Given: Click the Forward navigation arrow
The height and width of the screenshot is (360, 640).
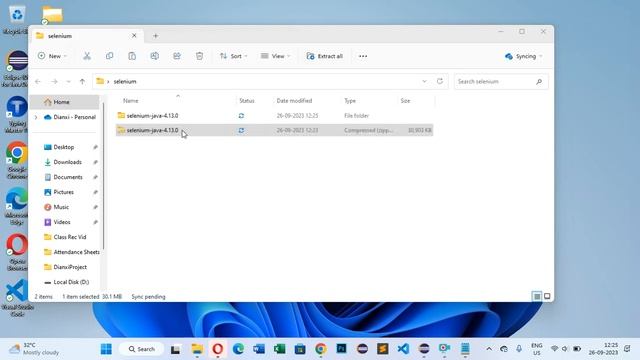Looking at the screenshot, I should pos(54,82).
